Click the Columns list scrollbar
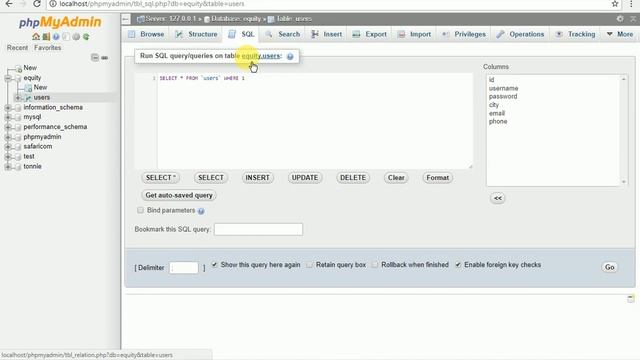640x360 pixels. (623, 130)
